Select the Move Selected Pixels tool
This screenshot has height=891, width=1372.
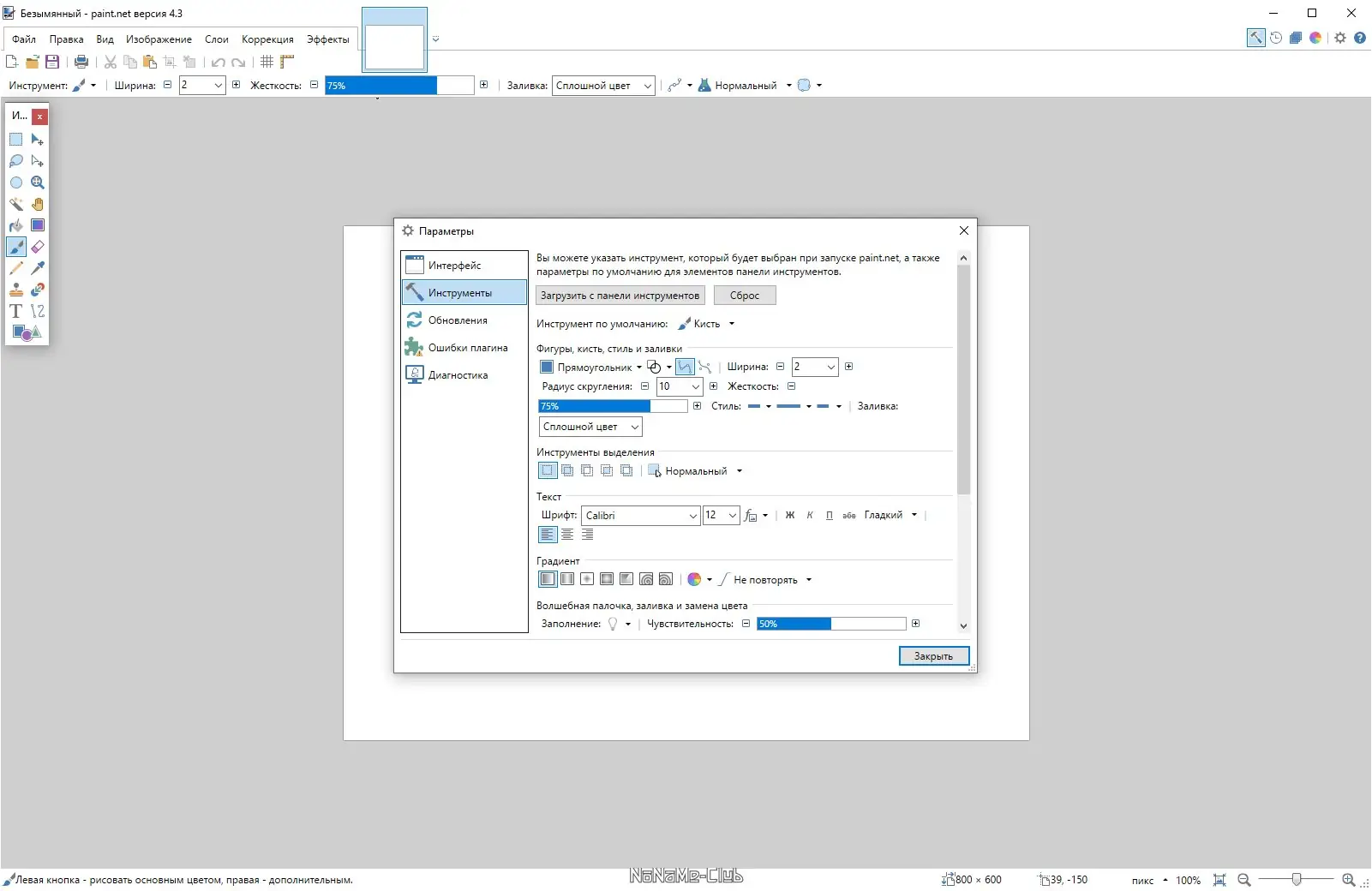pos(38,140)
